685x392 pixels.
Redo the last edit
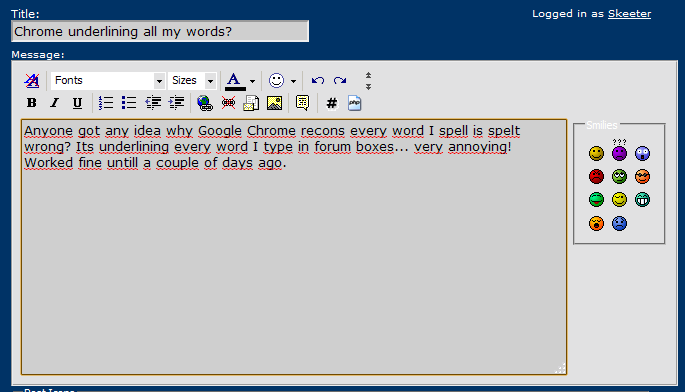tap(340, 81)
